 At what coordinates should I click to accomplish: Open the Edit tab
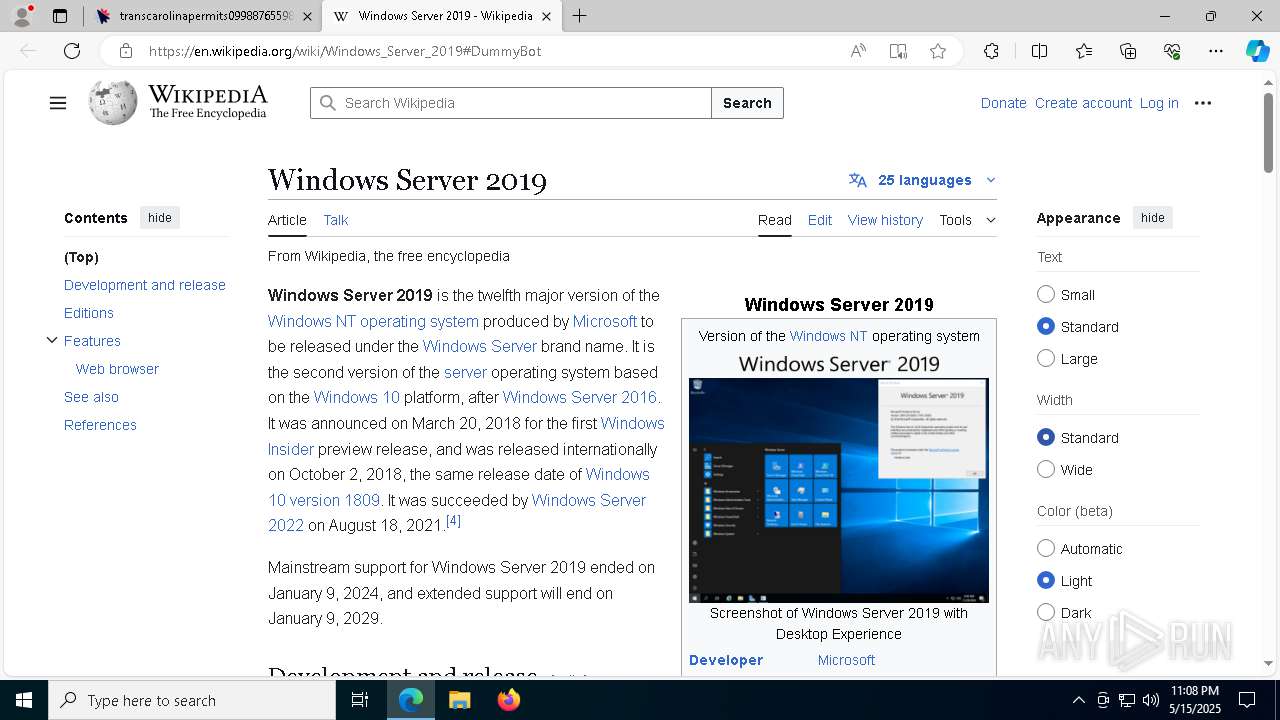[820, 220]
